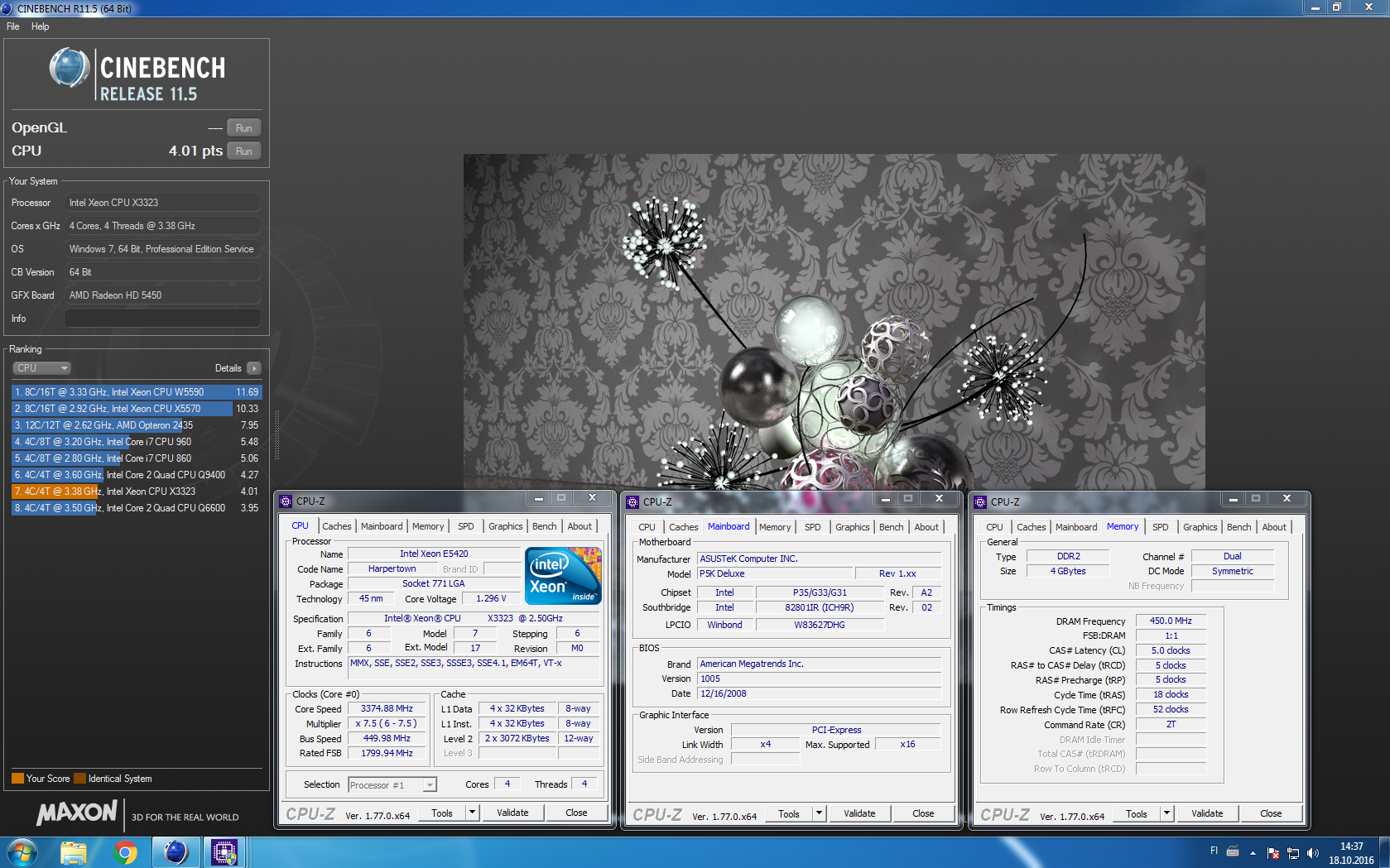The height and width of the screenshot is (868, 1390).
Task: Click the Processor field Intel Xeon CPU X3323
Action: (x=163, y=203)
